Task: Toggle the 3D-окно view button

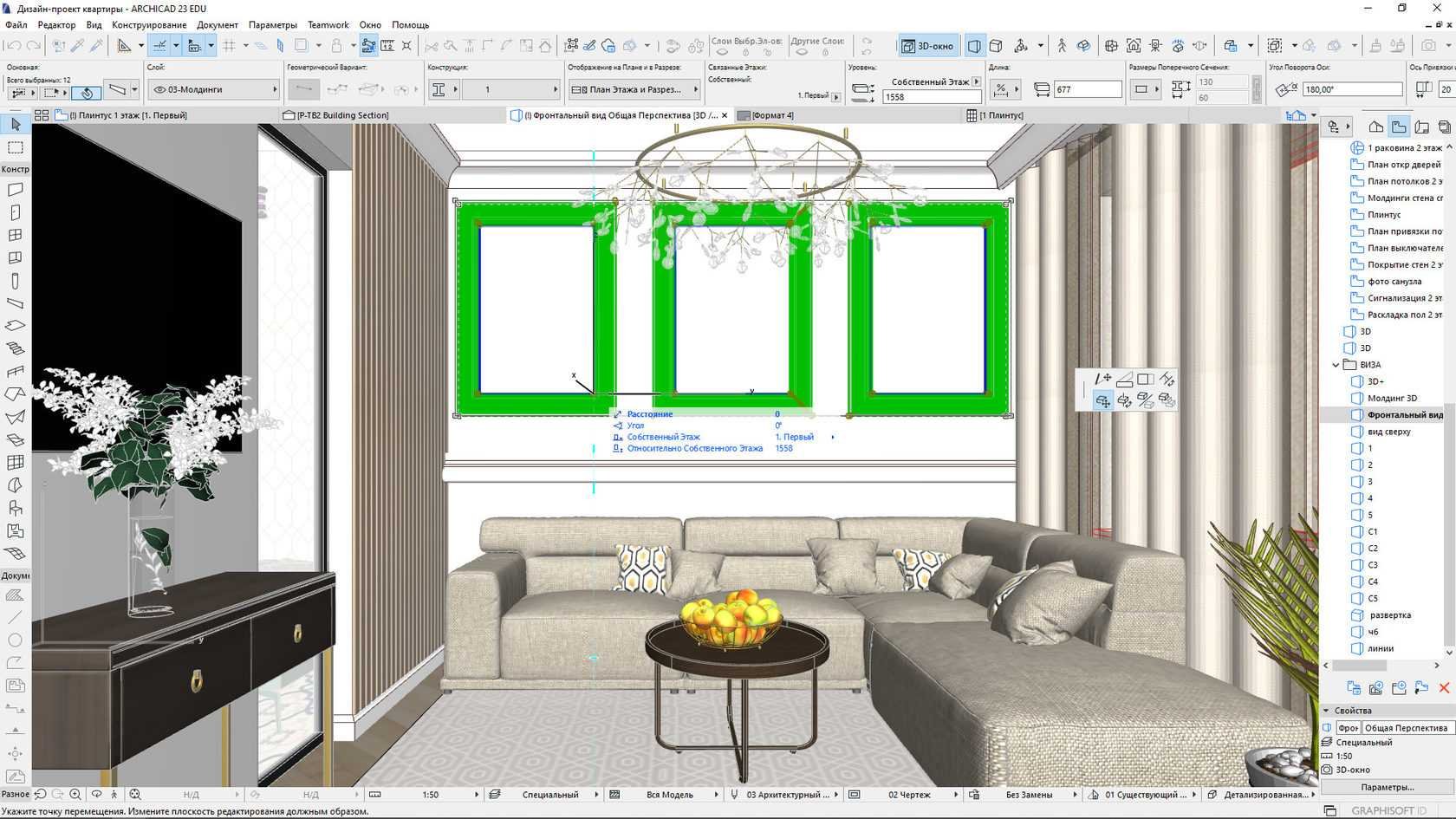Action: (927, 46)
